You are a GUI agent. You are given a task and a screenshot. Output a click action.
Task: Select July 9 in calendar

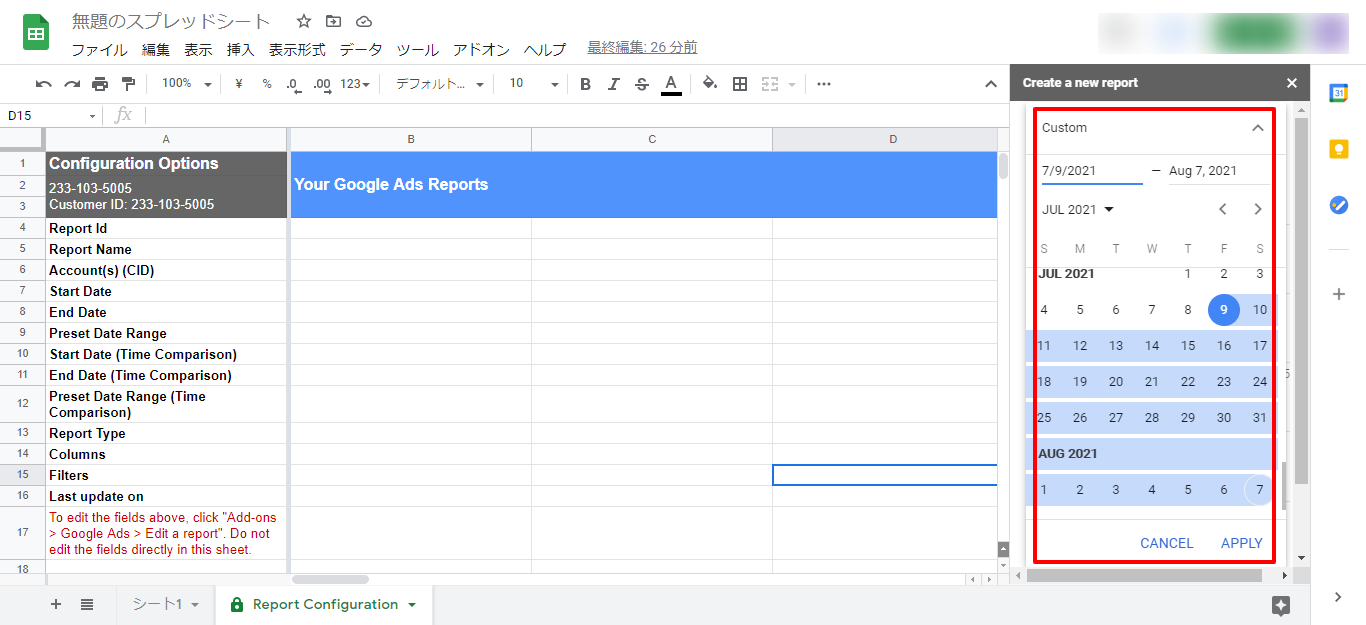(x=1224, y=310)
